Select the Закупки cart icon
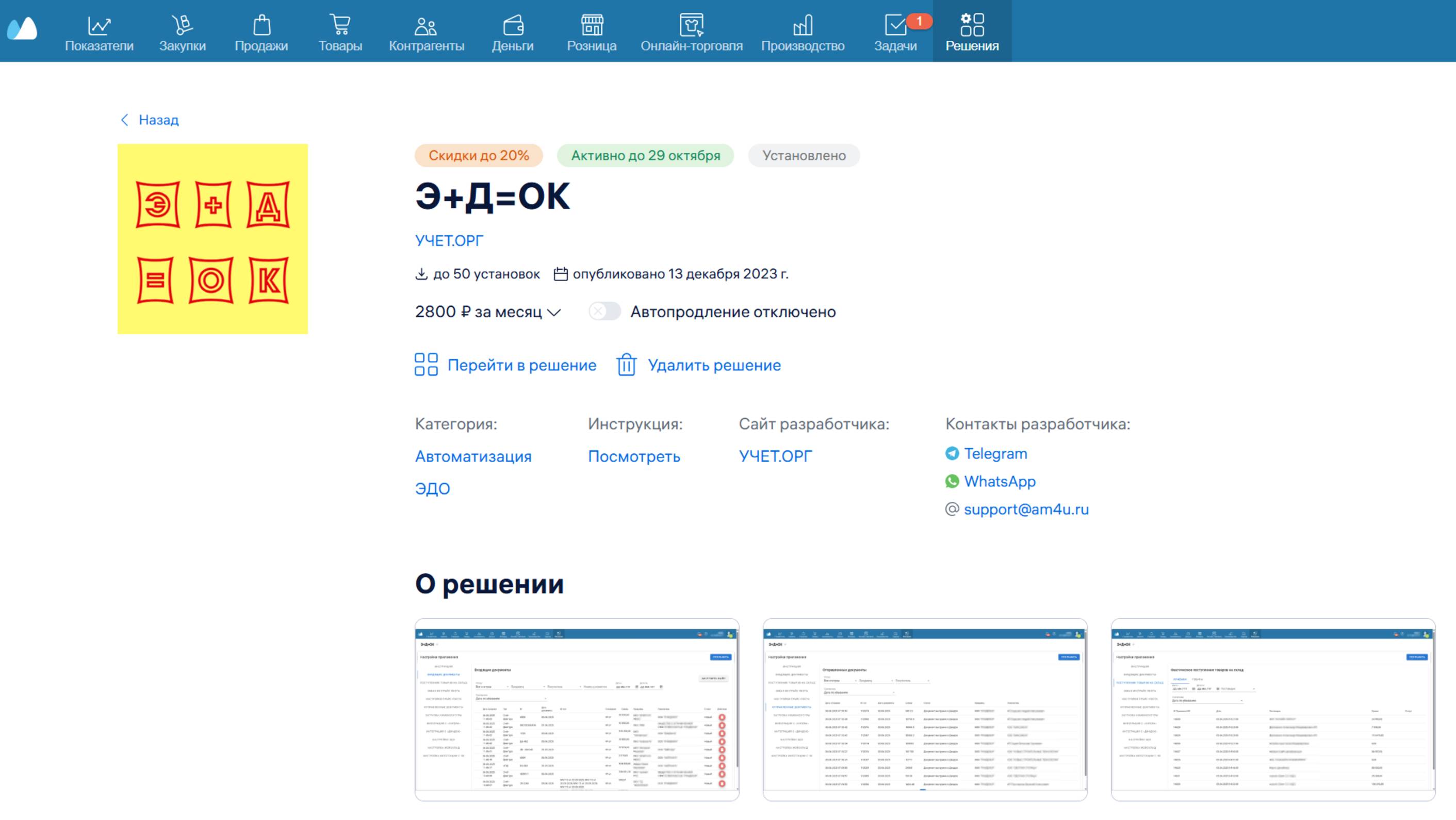This screenshot has height=820, width=1456. point(182,24)
